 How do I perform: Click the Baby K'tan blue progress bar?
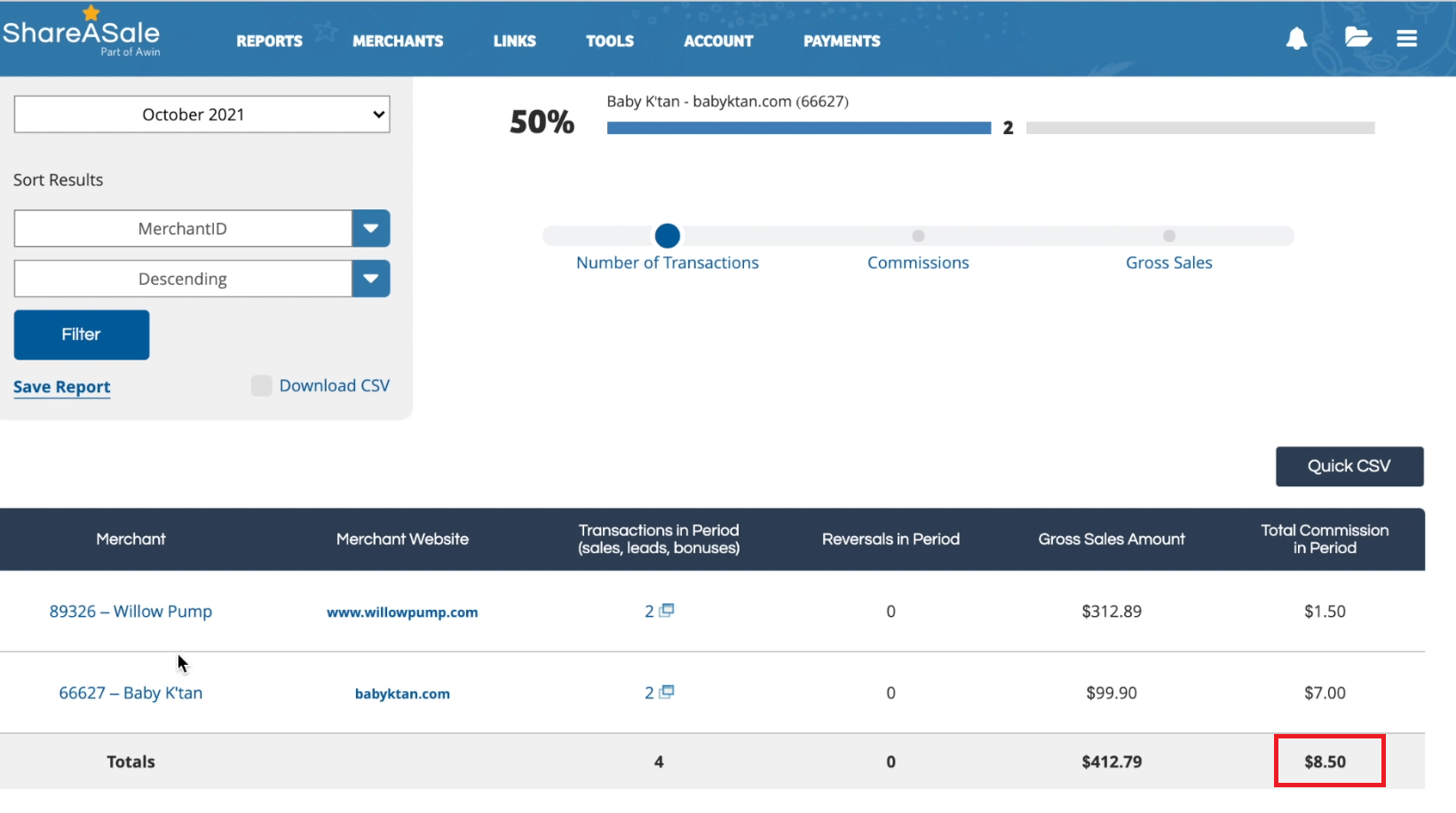click(799, 128)
